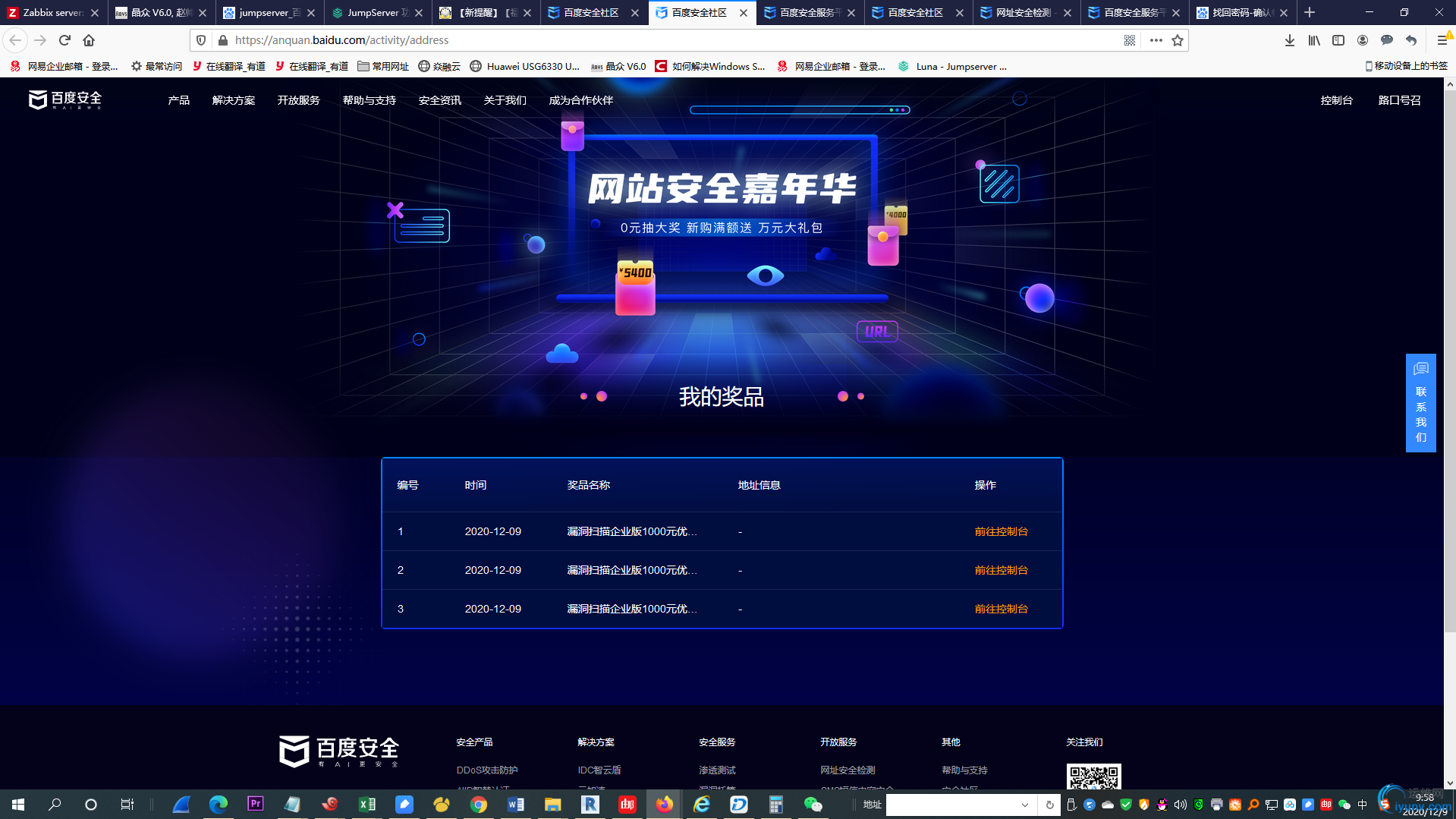Click the browser address bar URL

click(341, 40)
